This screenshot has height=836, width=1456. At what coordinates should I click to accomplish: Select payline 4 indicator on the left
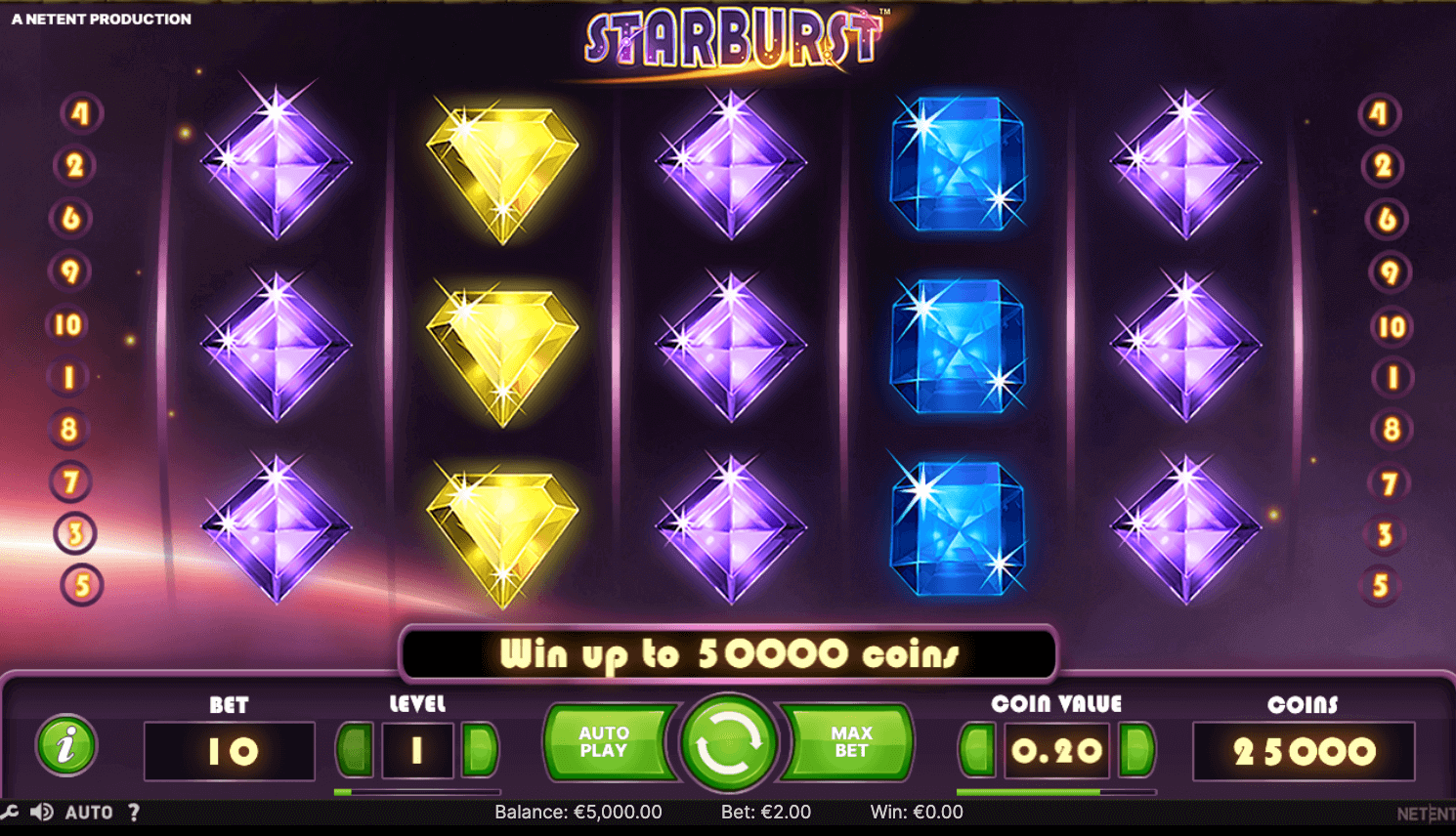(x=80, y=113)
